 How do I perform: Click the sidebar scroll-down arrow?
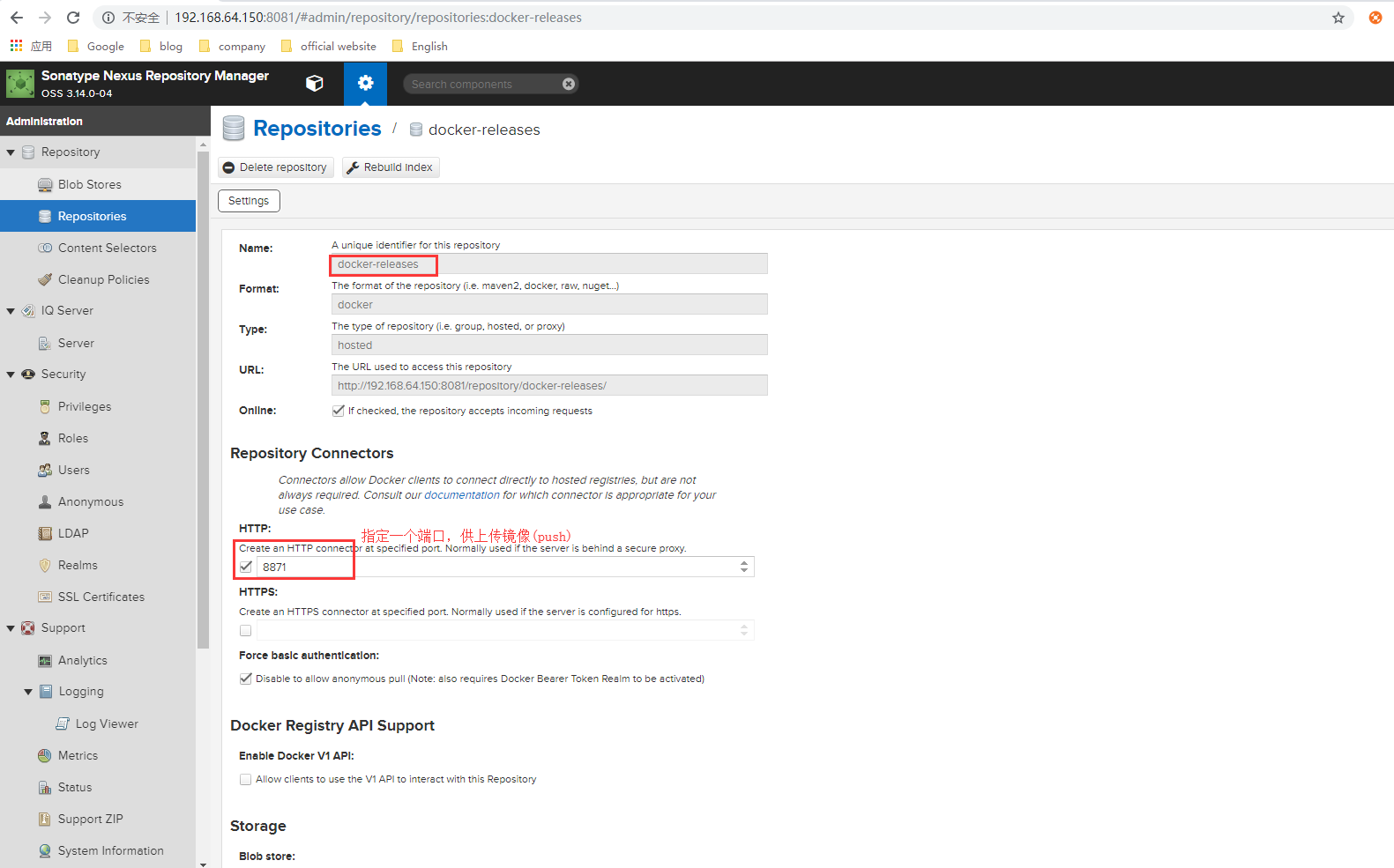click(204, 864)
